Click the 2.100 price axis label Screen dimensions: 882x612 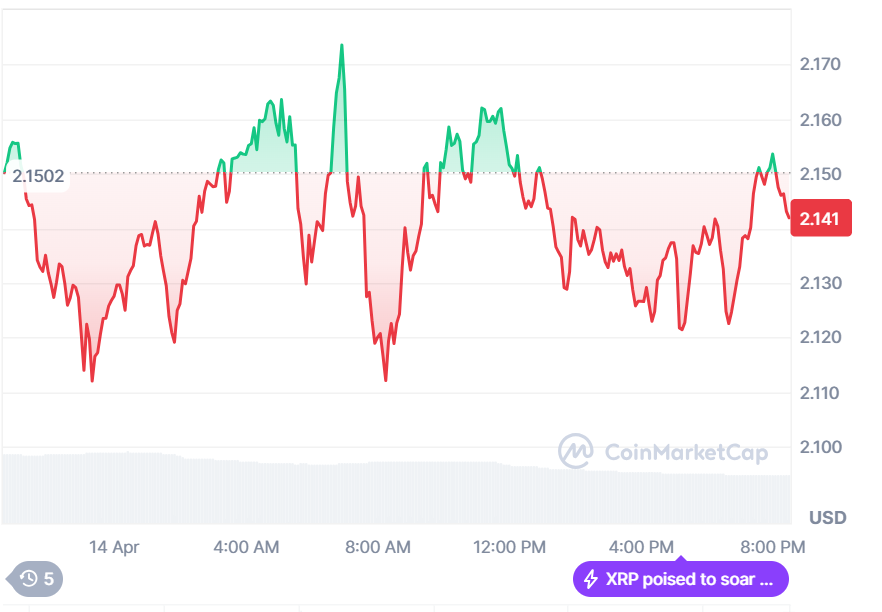click(x=820, y=447)
